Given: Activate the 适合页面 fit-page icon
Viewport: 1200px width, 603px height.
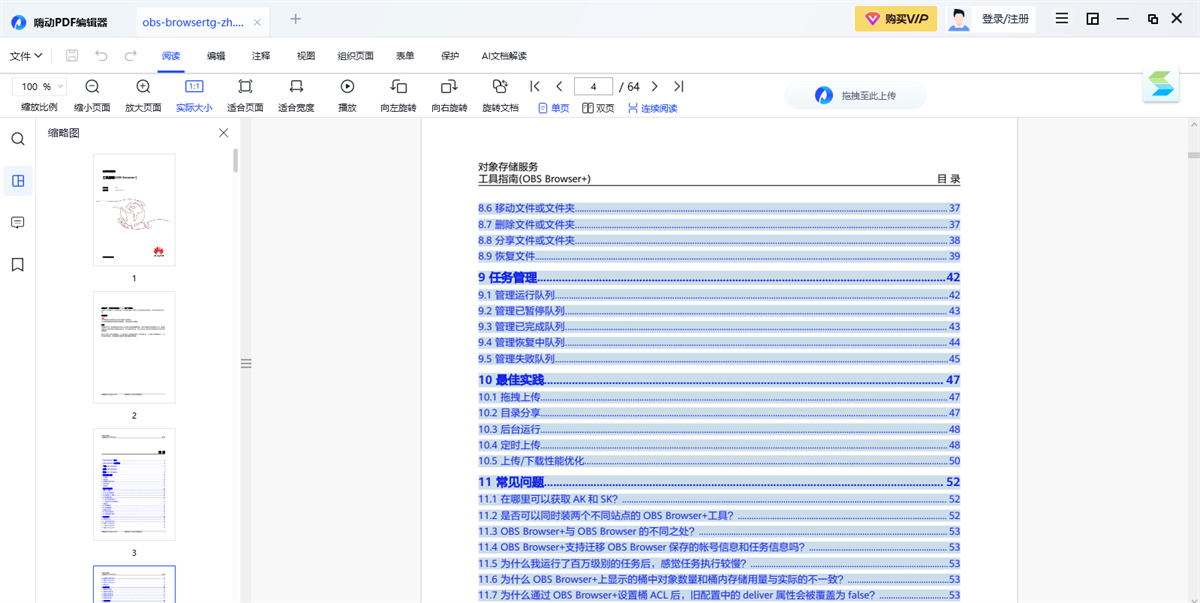Looking at the screenshot, I should point(245,88).
